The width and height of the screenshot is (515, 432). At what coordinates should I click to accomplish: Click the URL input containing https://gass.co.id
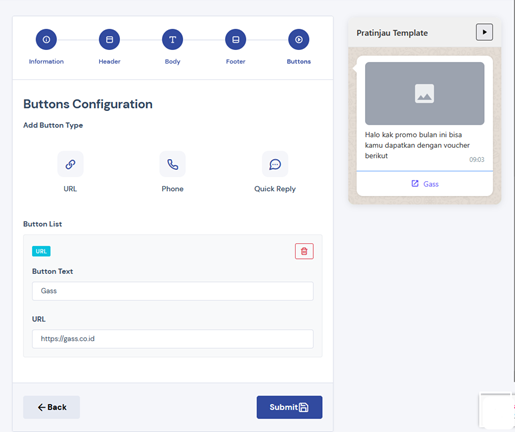[173, 339]
